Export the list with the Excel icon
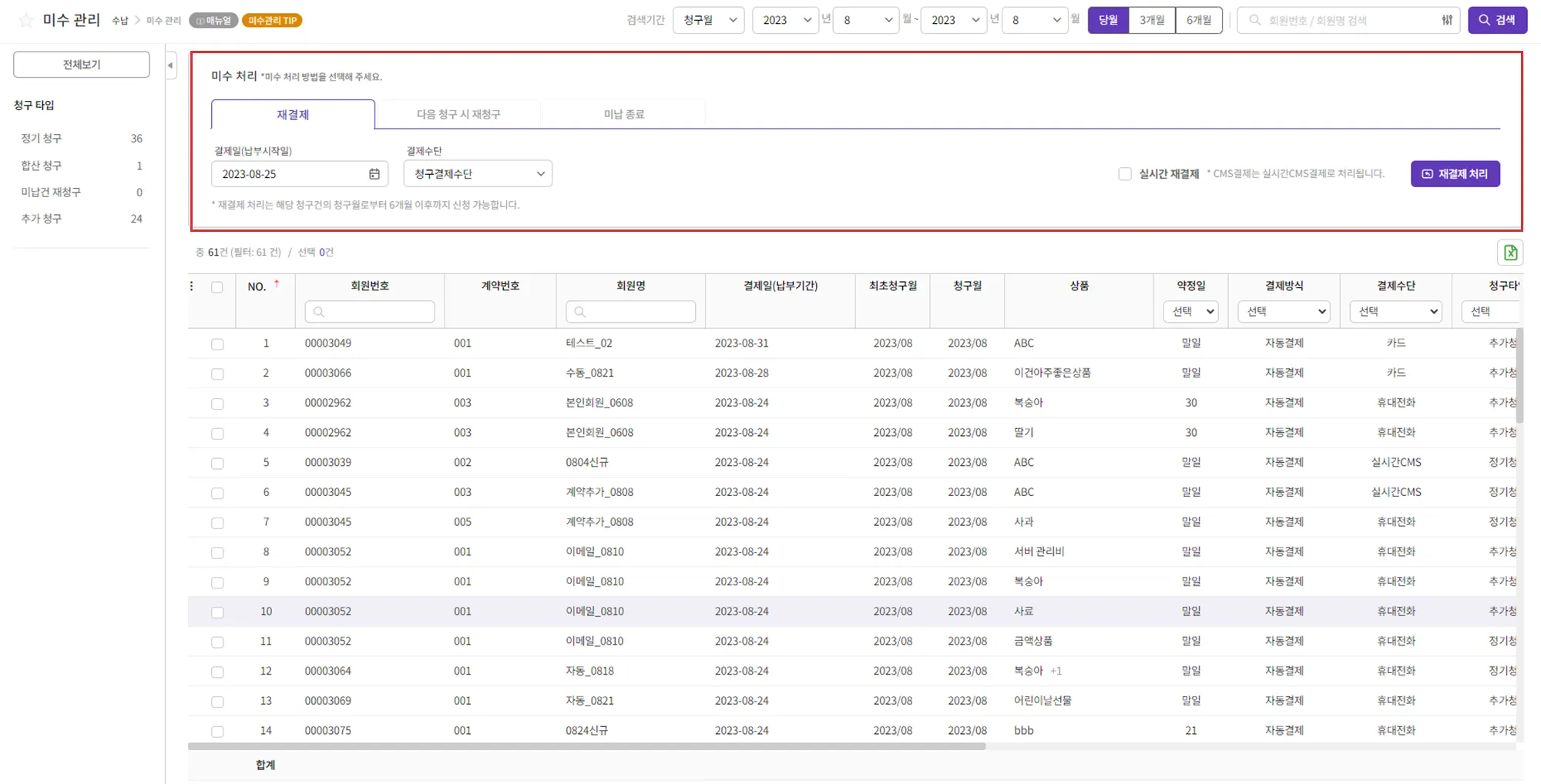Screen dimensions: 1541x784 [x=1509, y=253]
